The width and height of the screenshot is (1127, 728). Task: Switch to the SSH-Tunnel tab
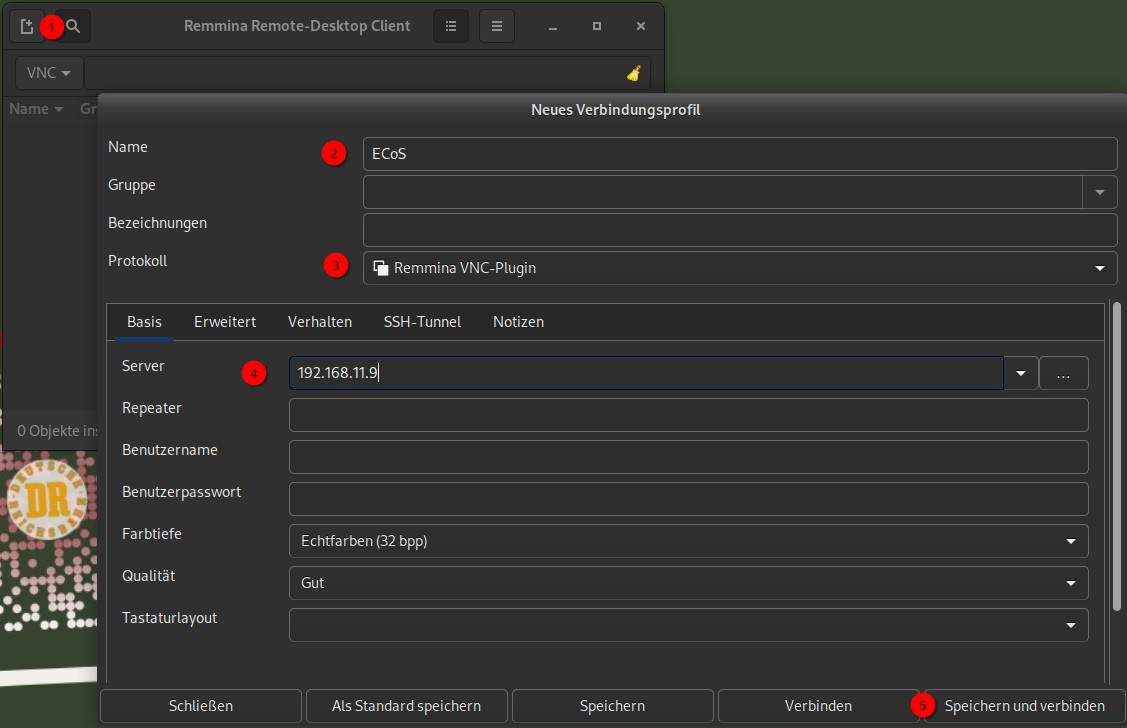(x=422, y=322)
